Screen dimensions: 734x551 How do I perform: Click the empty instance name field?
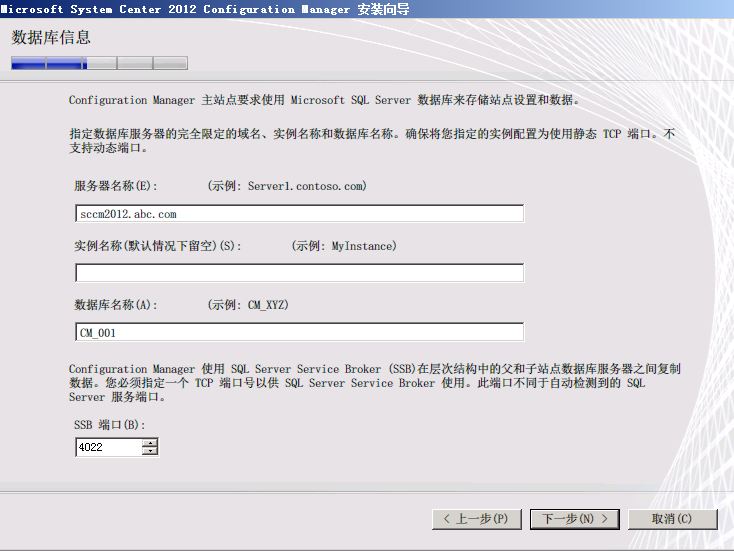(300, 272)
